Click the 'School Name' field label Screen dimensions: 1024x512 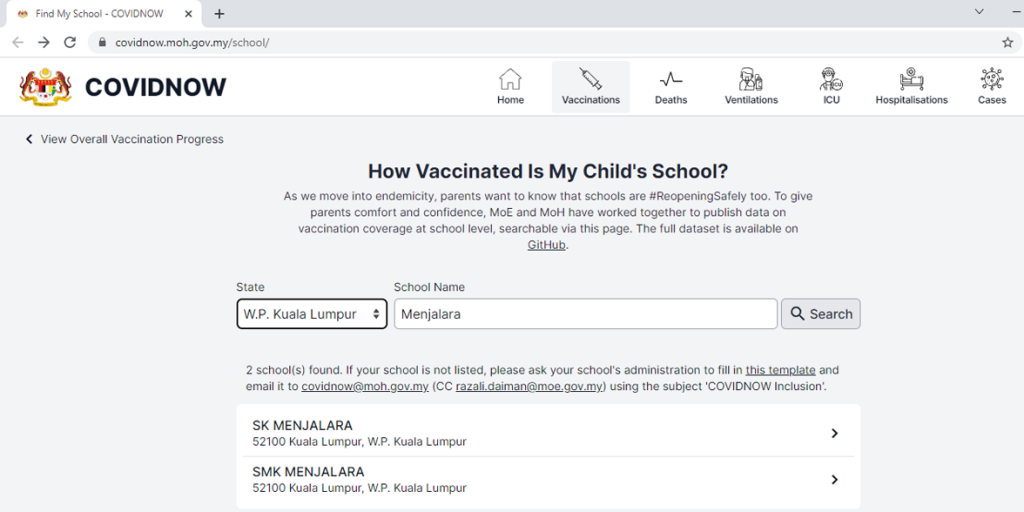[x=429, y=287]
